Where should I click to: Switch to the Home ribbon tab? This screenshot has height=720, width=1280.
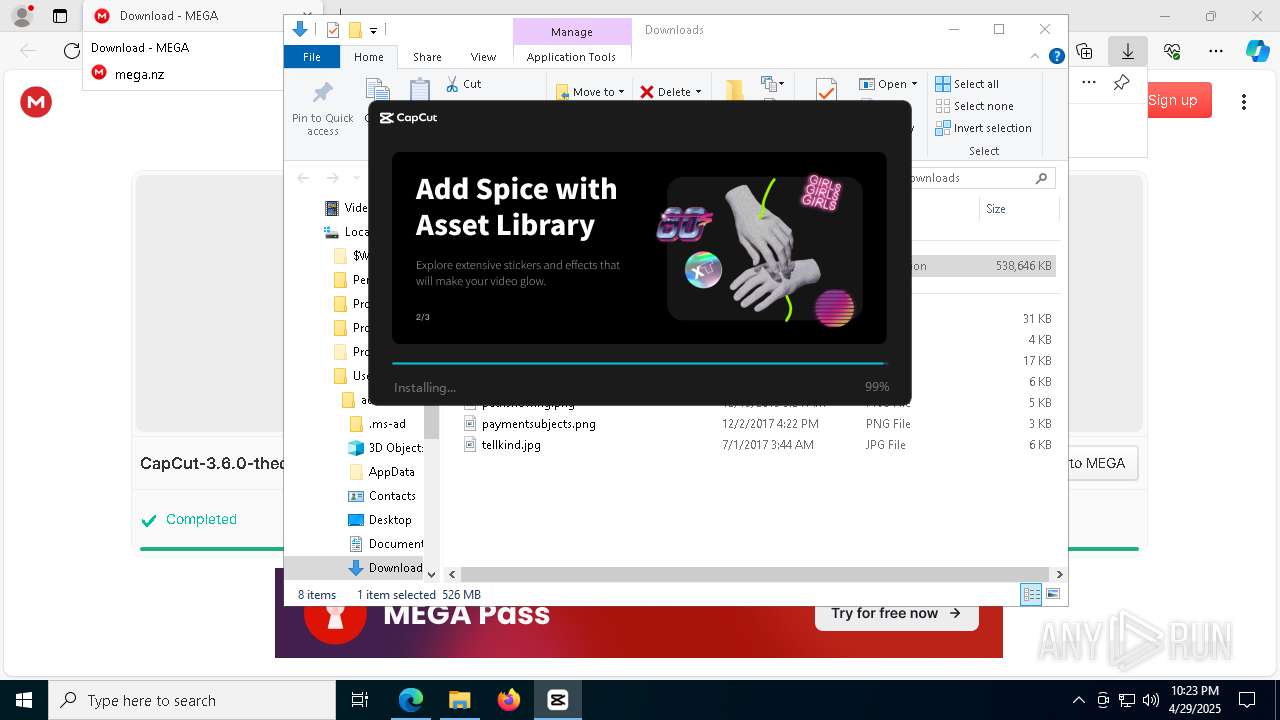(369, 57)
